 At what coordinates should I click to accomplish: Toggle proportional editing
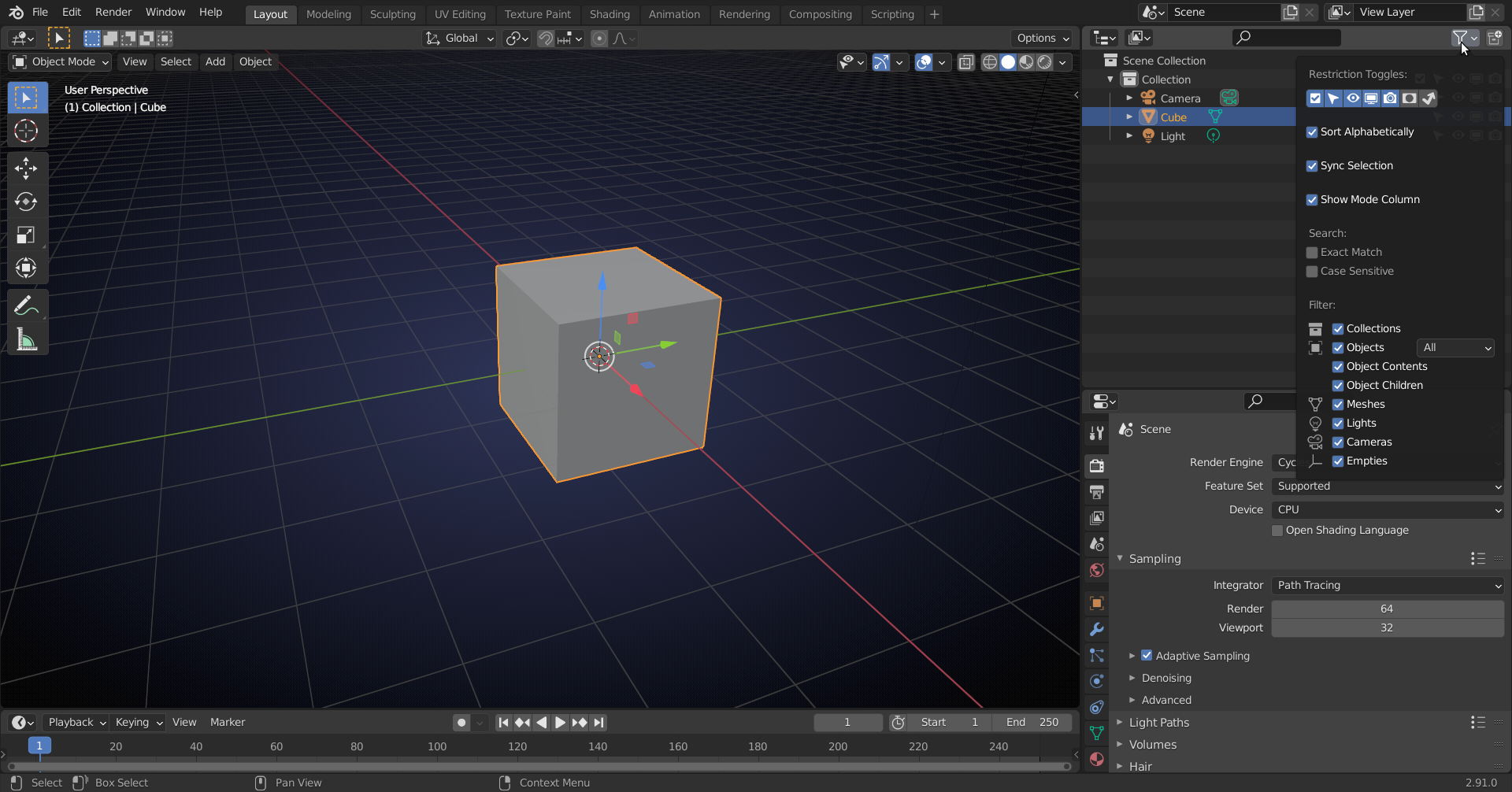[599, 39]
